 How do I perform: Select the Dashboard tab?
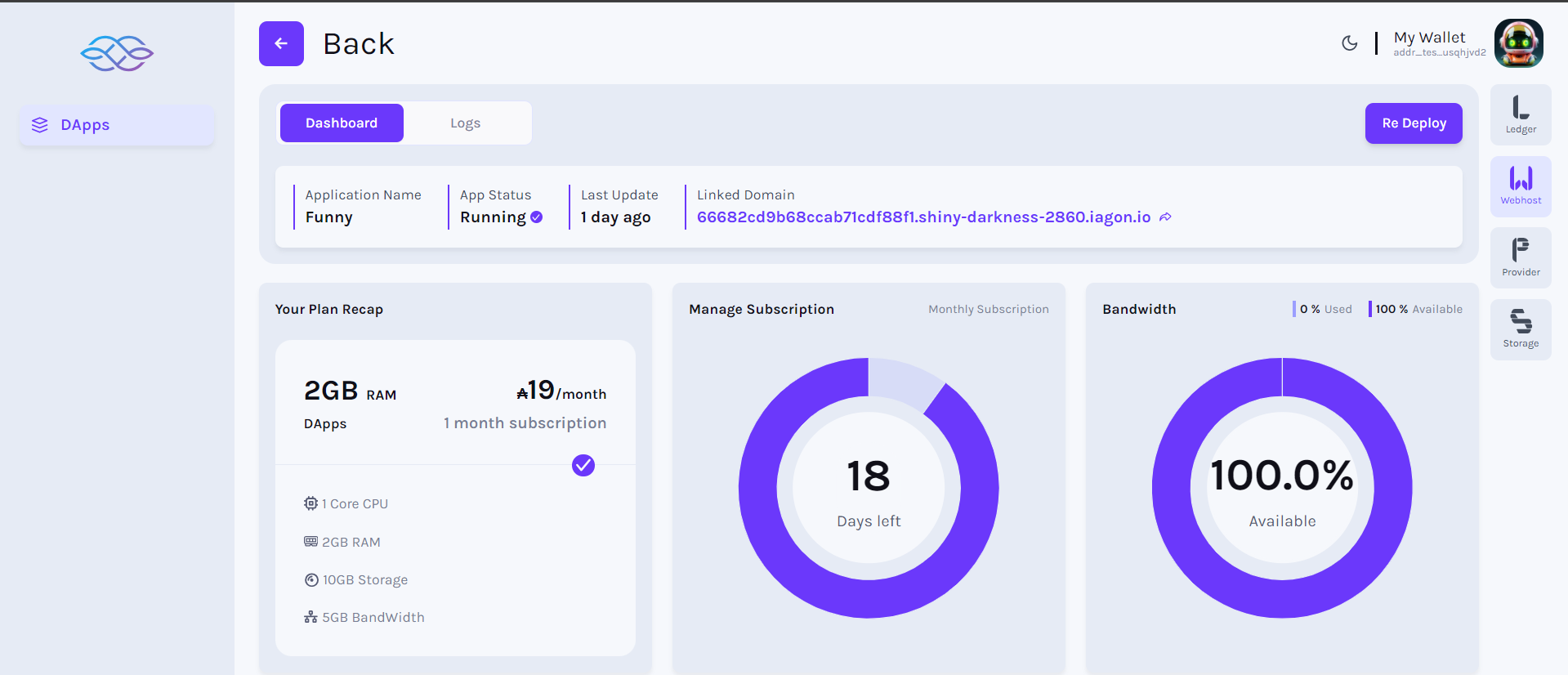pos(342,123)
